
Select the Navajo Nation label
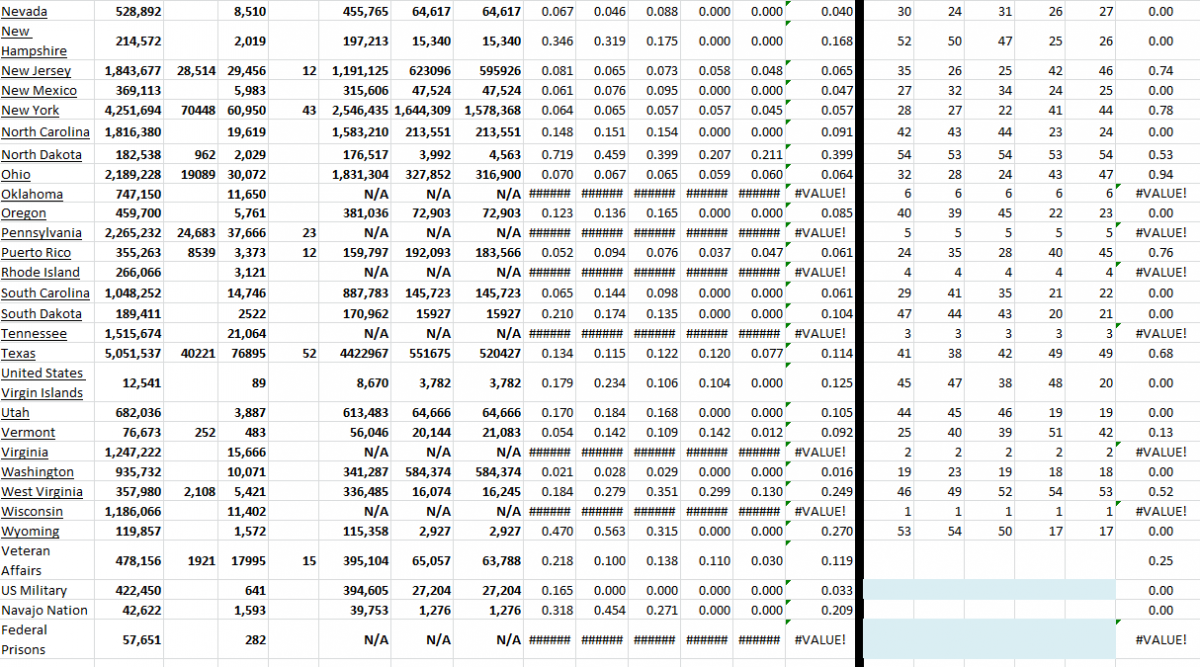coord(43,609)
